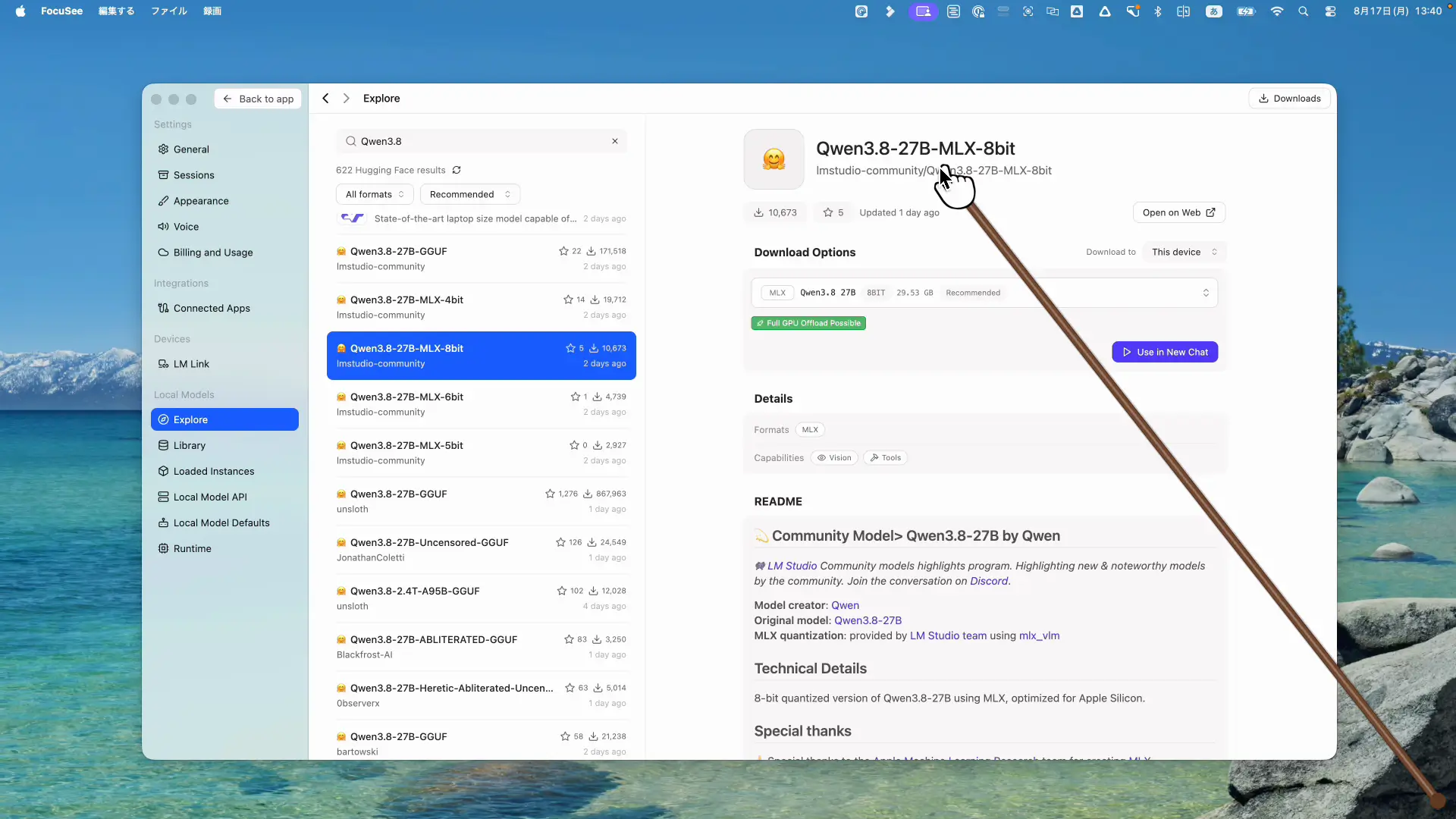Select Qwen3.8-27B-Heretic-Abliterated result
Viewport: 1456px width, 819px height.
click(482, 695)
